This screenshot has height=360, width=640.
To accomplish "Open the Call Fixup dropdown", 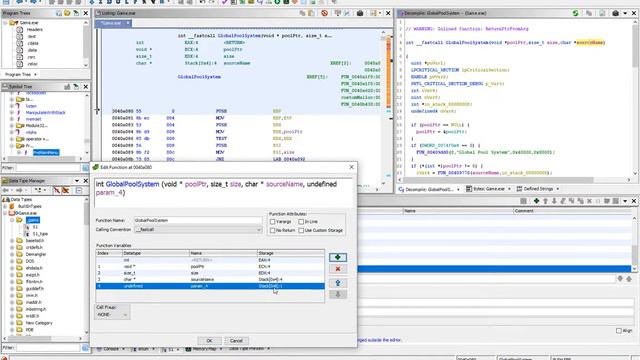I will pyautogui.click(x=112, y=315).
